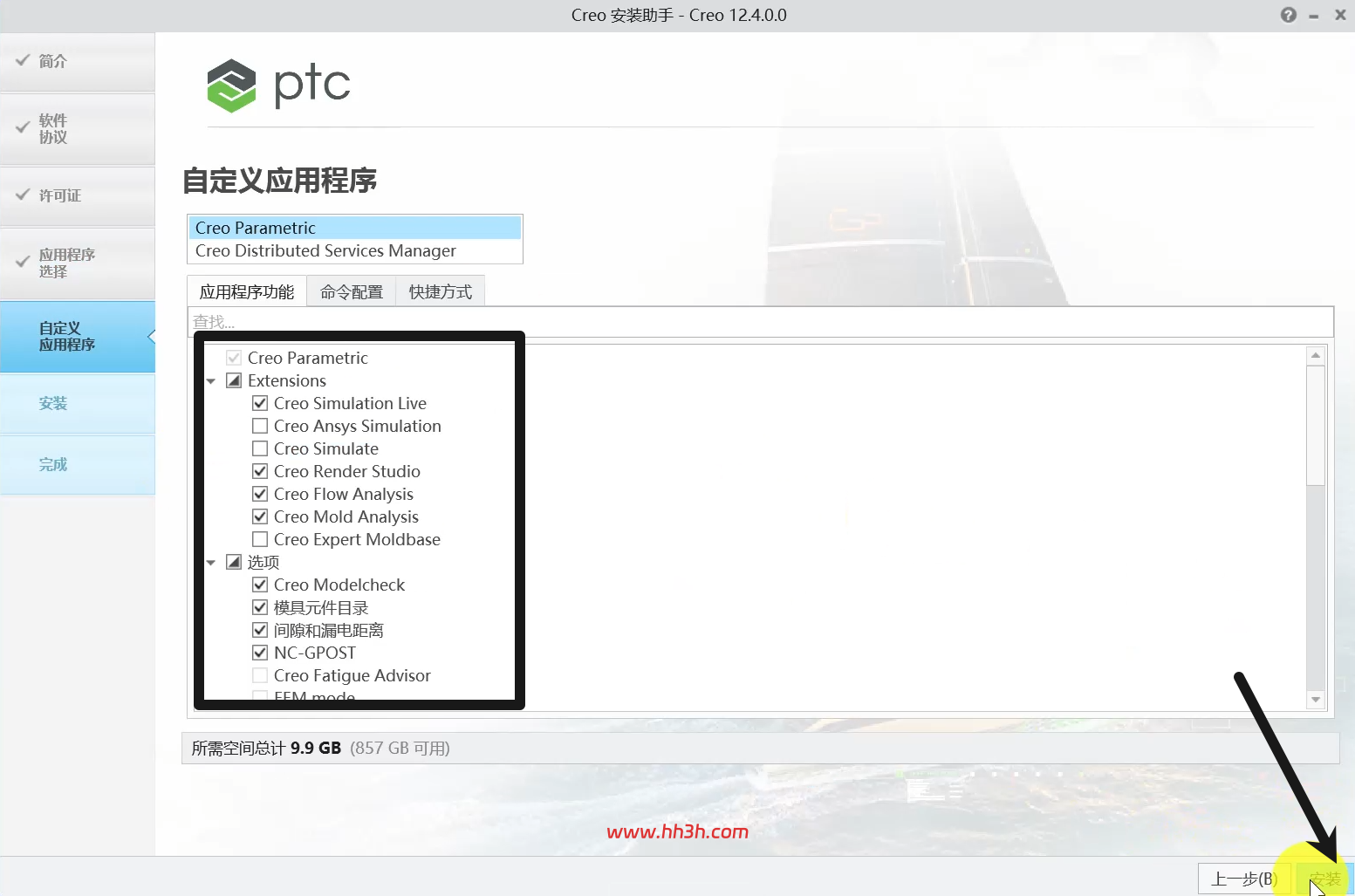The height and width of the screenshot is (896, 1355).
Task: Go to 许可证 step in sidebar
Action: [x=78, y=195]
